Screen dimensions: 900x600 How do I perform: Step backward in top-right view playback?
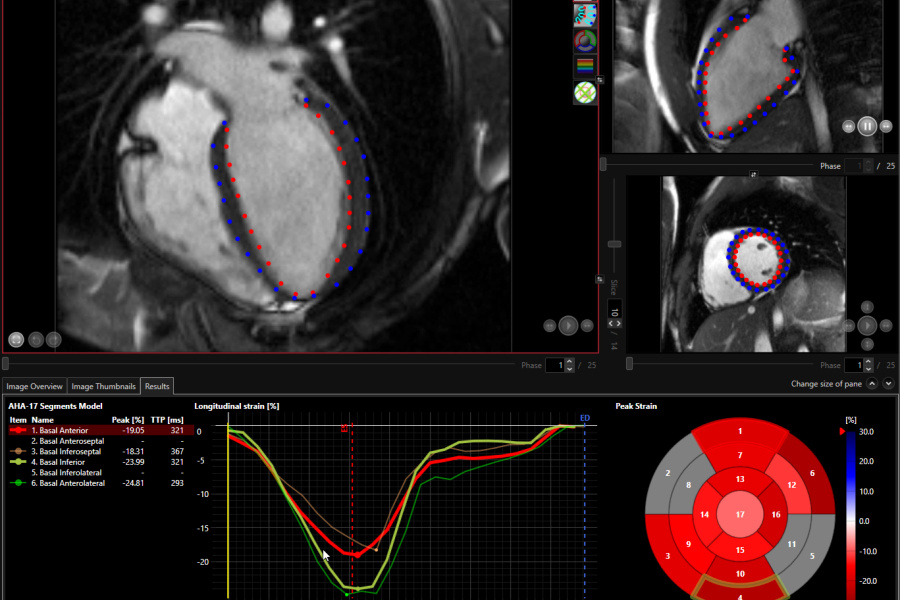click(x=849, y=126)
